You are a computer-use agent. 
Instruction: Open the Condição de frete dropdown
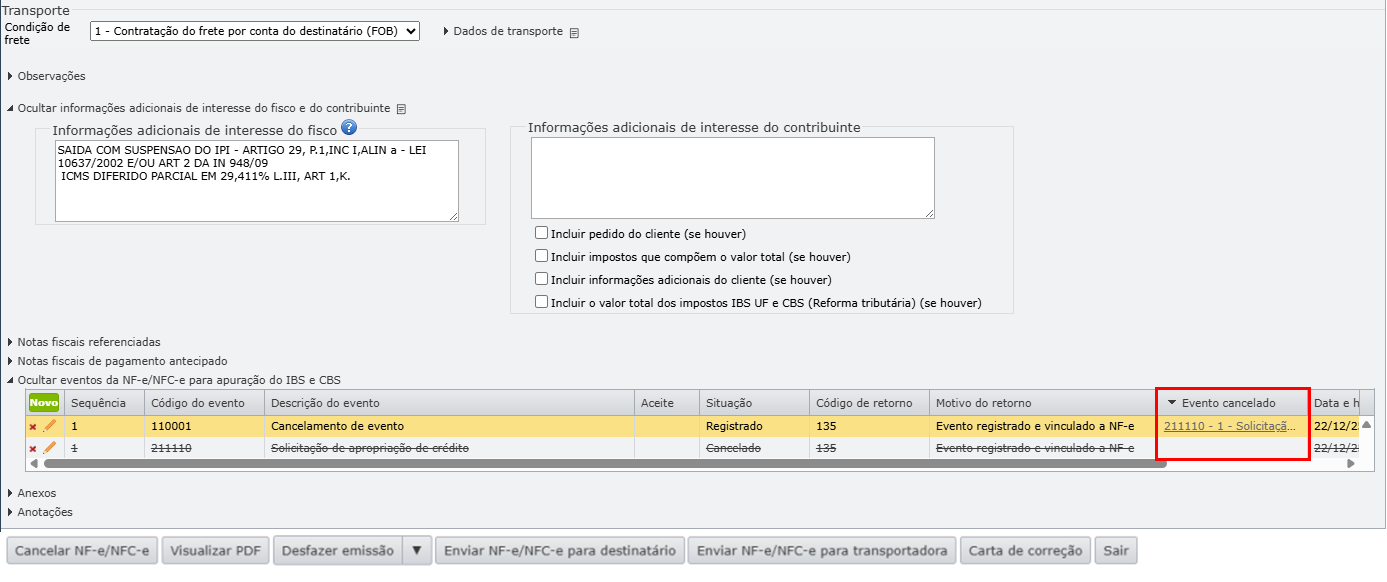click(255, 31)
